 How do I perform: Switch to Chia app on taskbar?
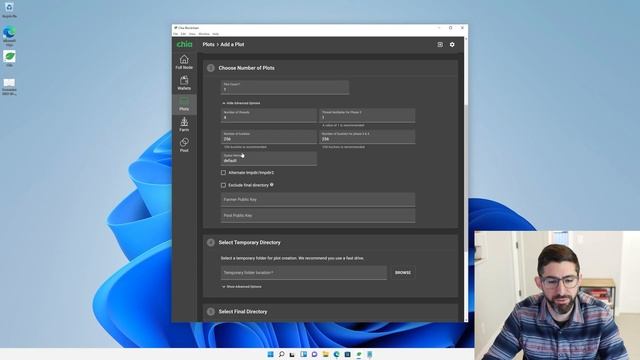[x=358, y=354]
